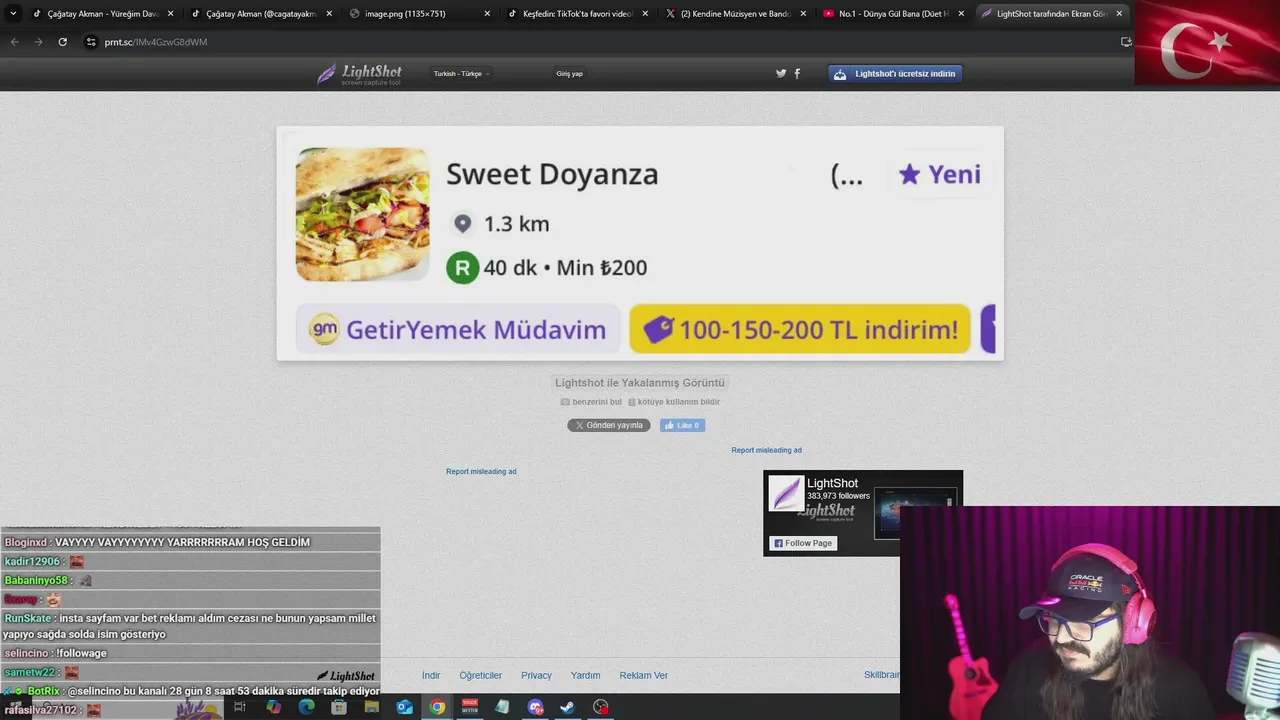Click Lightshot'ı ücretsiz indirin download button
The image size is (1280, 720).
click(x=895, y=73)
